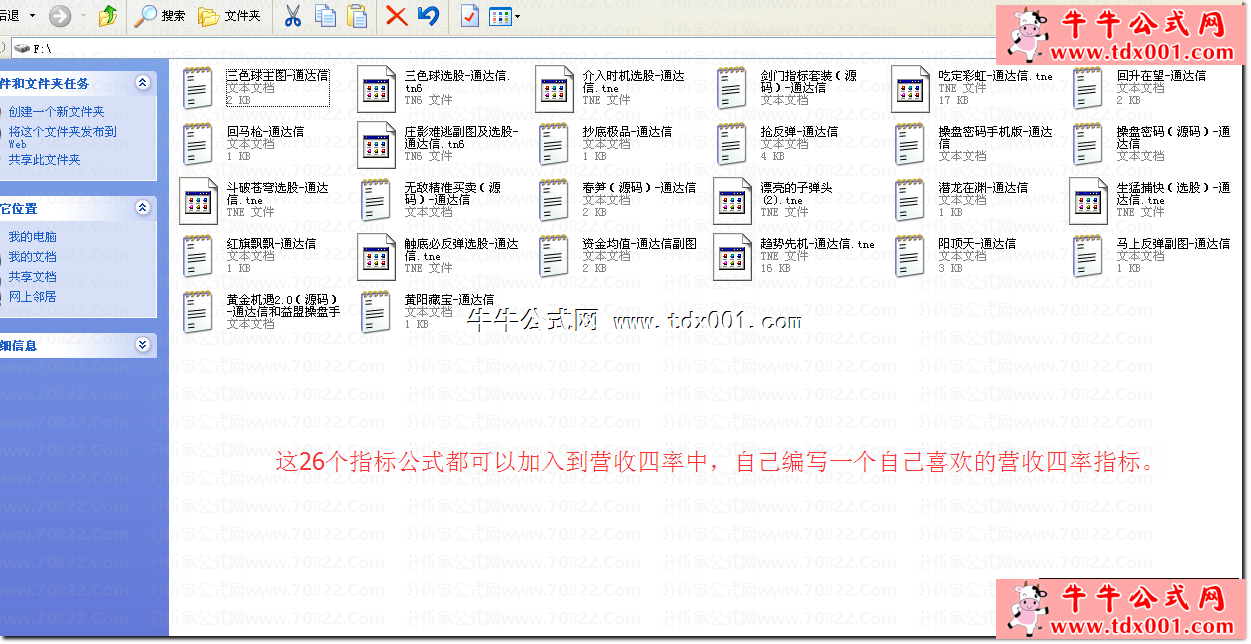
Task: Select the 操盘密码(源码)-通达信 document
Action: pyautogui.click(x=1151, y=143)
